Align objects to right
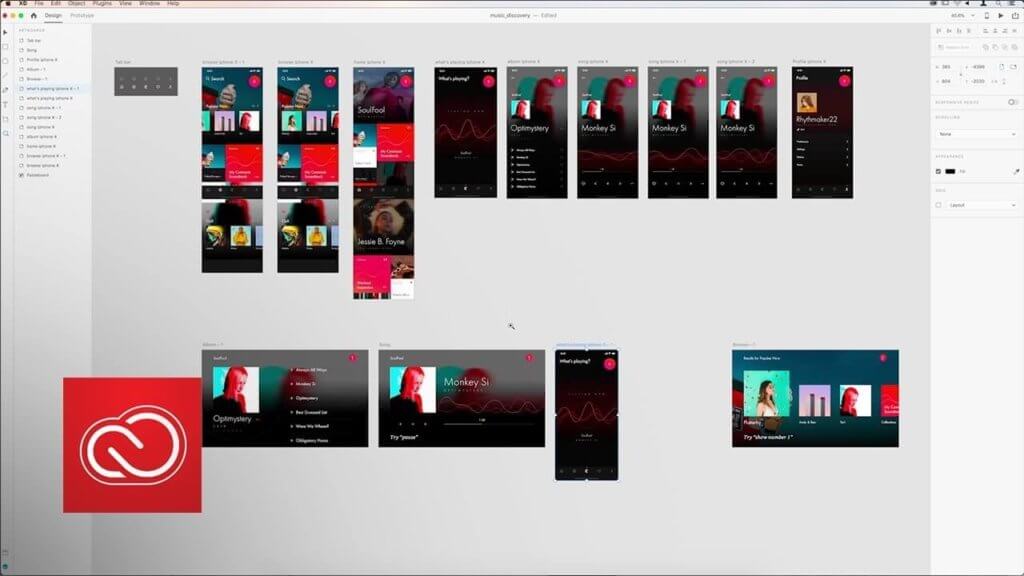 pyautogui.click(x=1005, y=30)
